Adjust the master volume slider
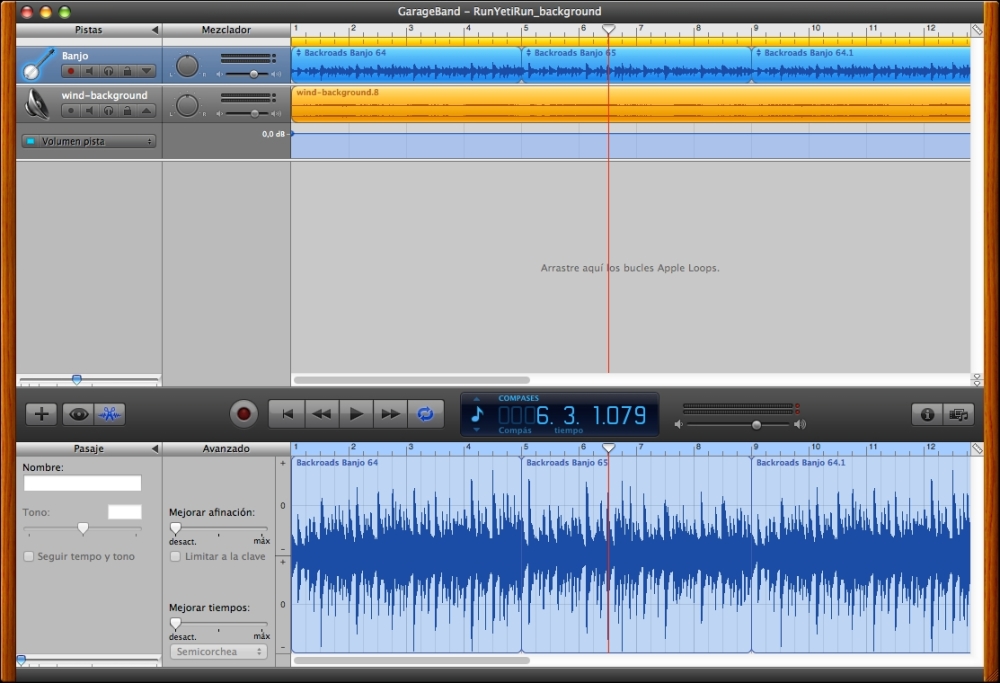 click(x=756, y=425)
